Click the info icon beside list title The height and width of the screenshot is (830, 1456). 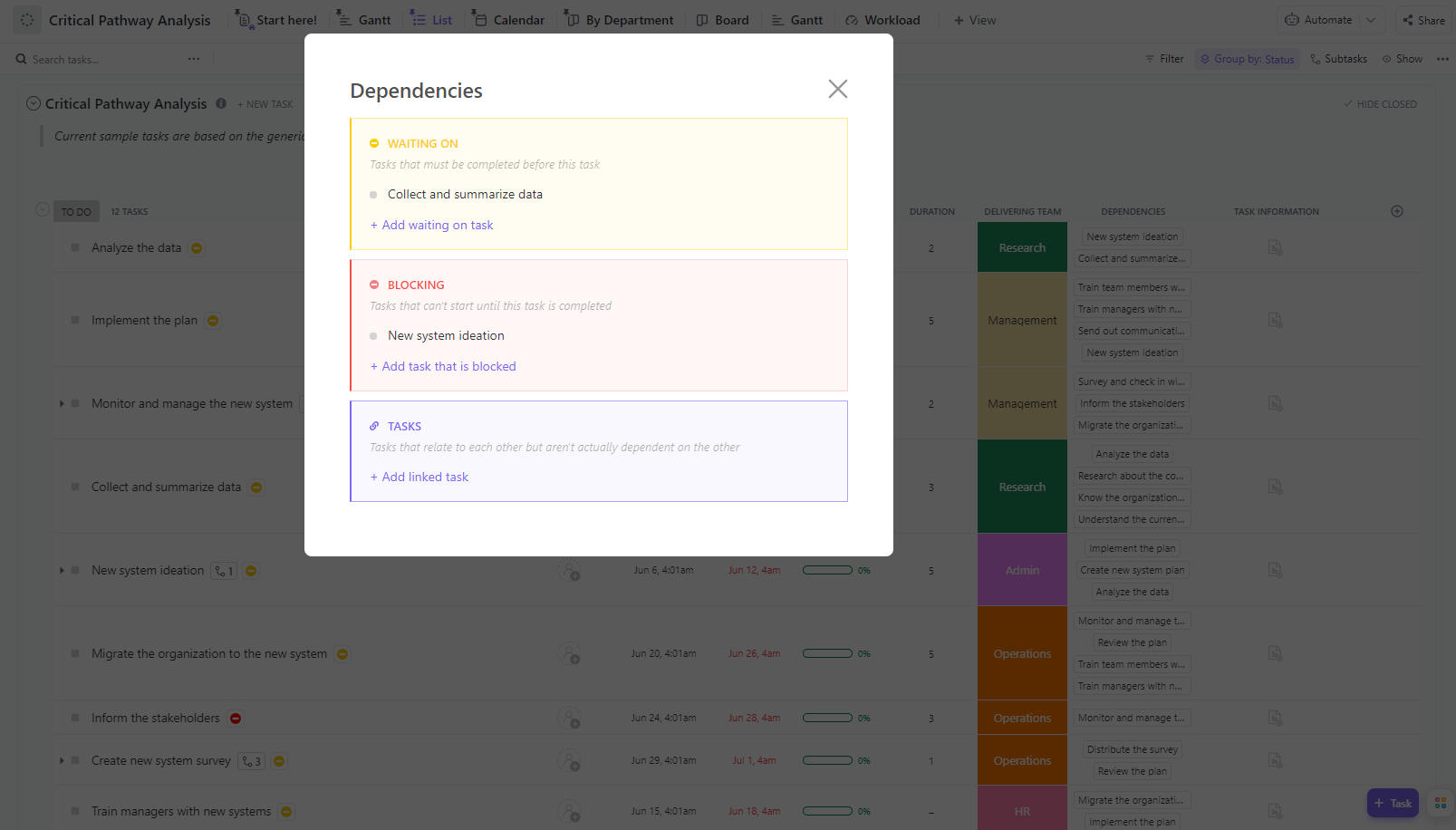221,103
